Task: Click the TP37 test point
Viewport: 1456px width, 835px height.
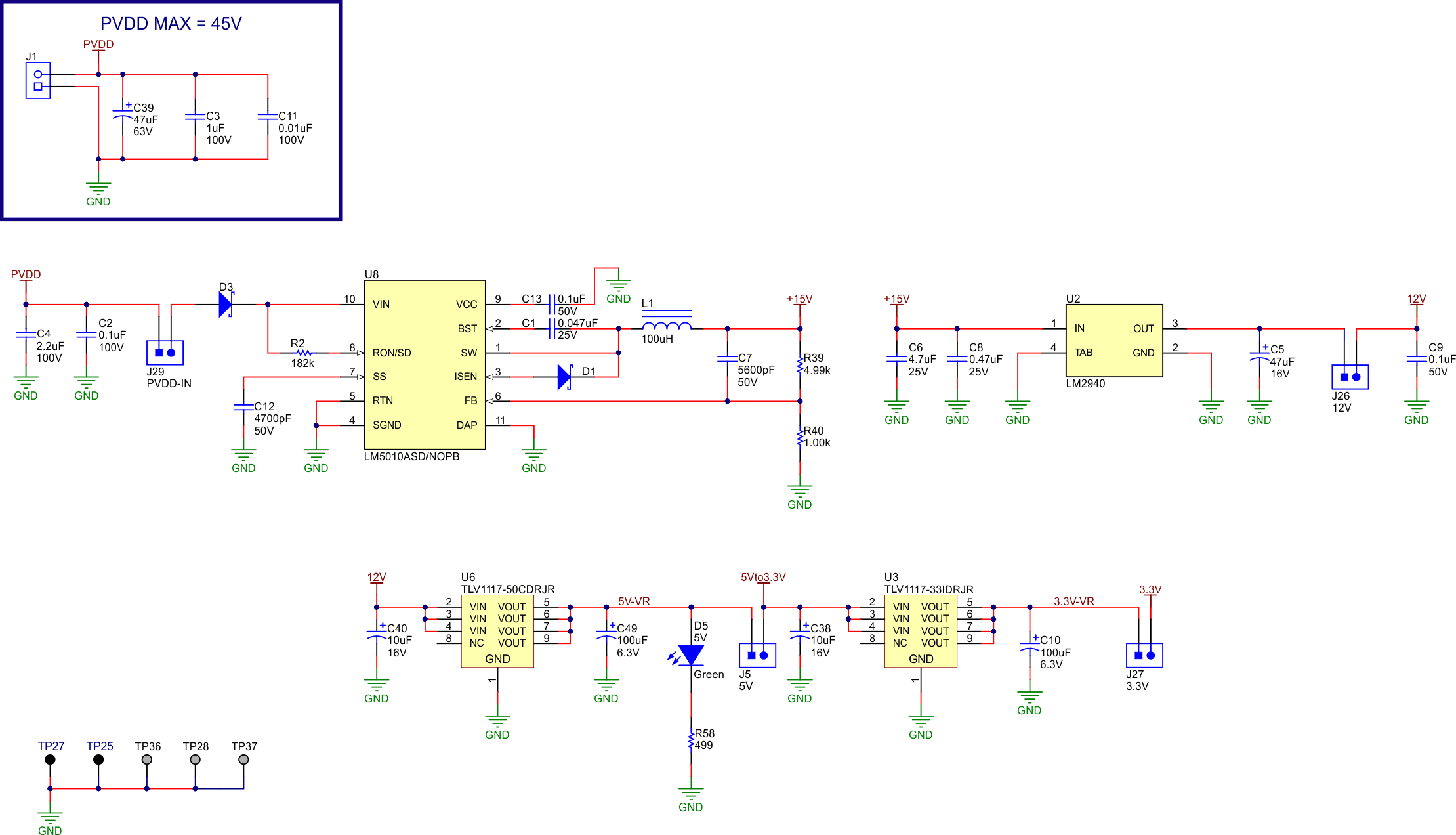Action: tap(243, 760)
